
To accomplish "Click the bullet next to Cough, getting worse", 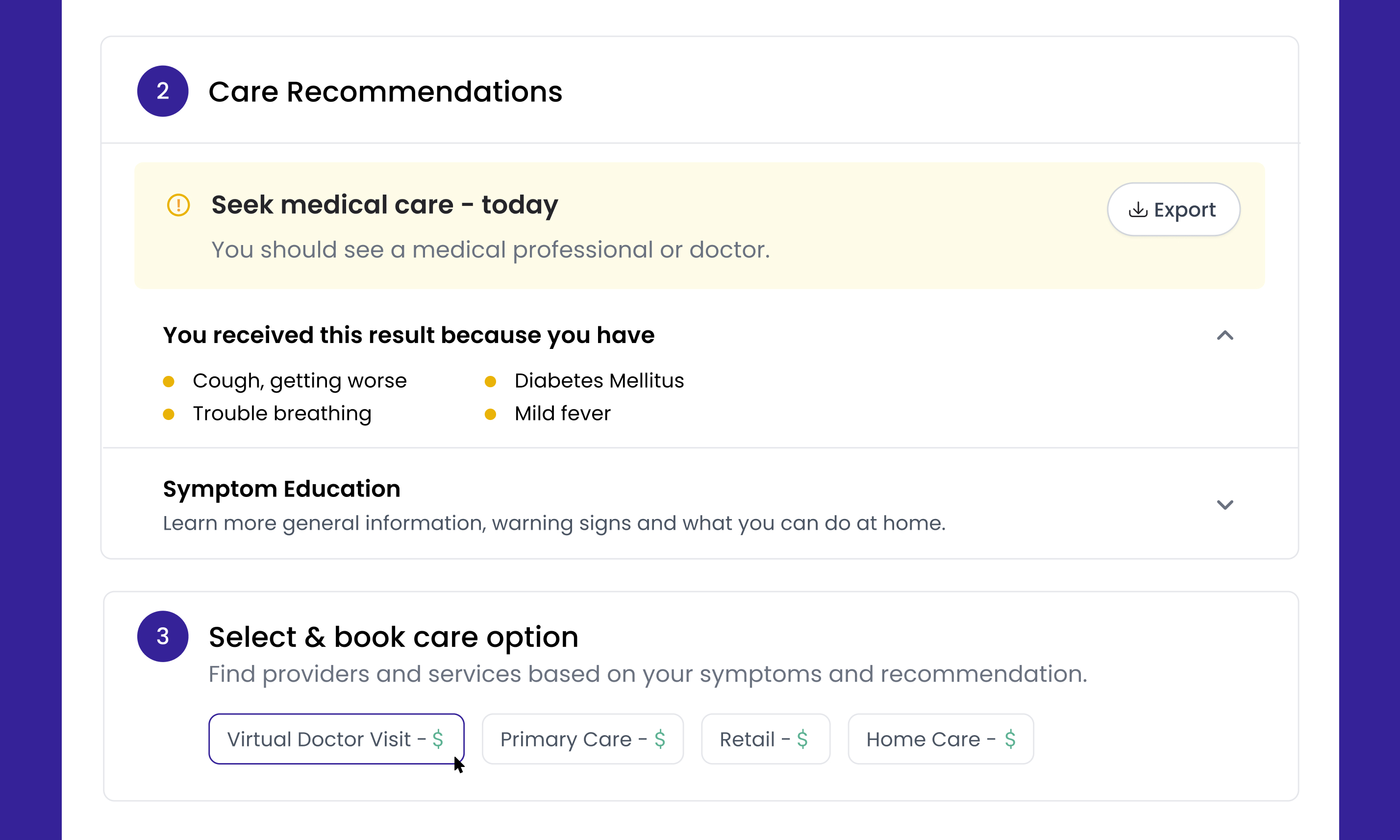I will click(x=169, y=381).
